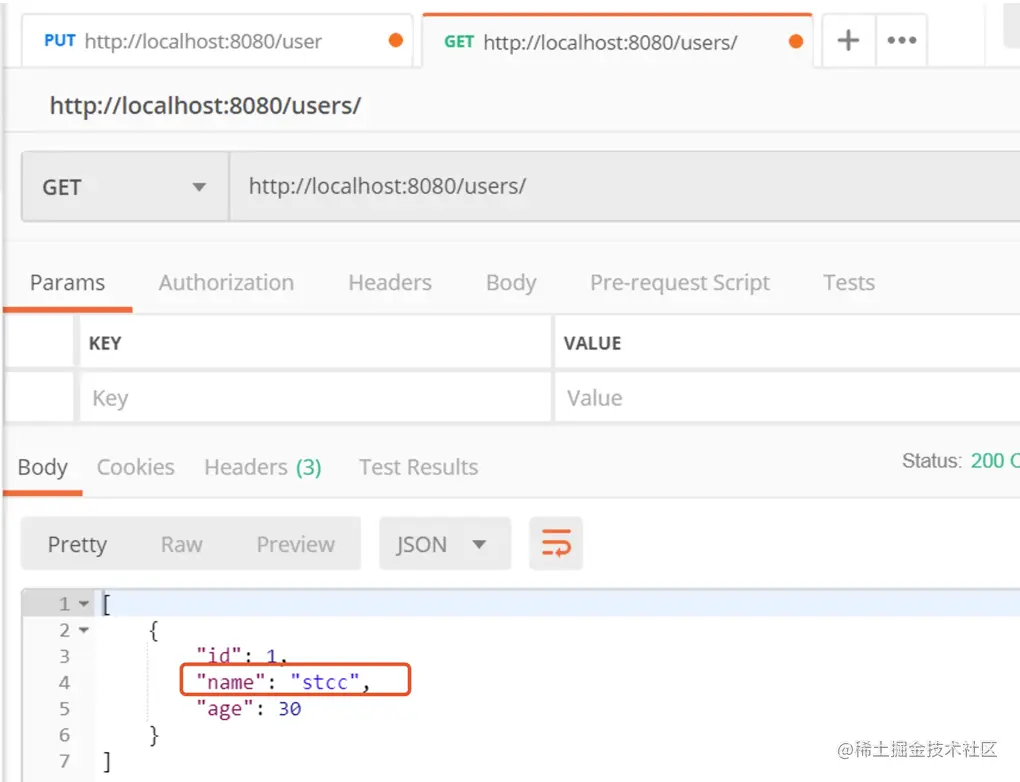The width and height of the screenshot is (1020, 782).
Task: Collapse JSON object at line 2
Action: tap(84, 630)
